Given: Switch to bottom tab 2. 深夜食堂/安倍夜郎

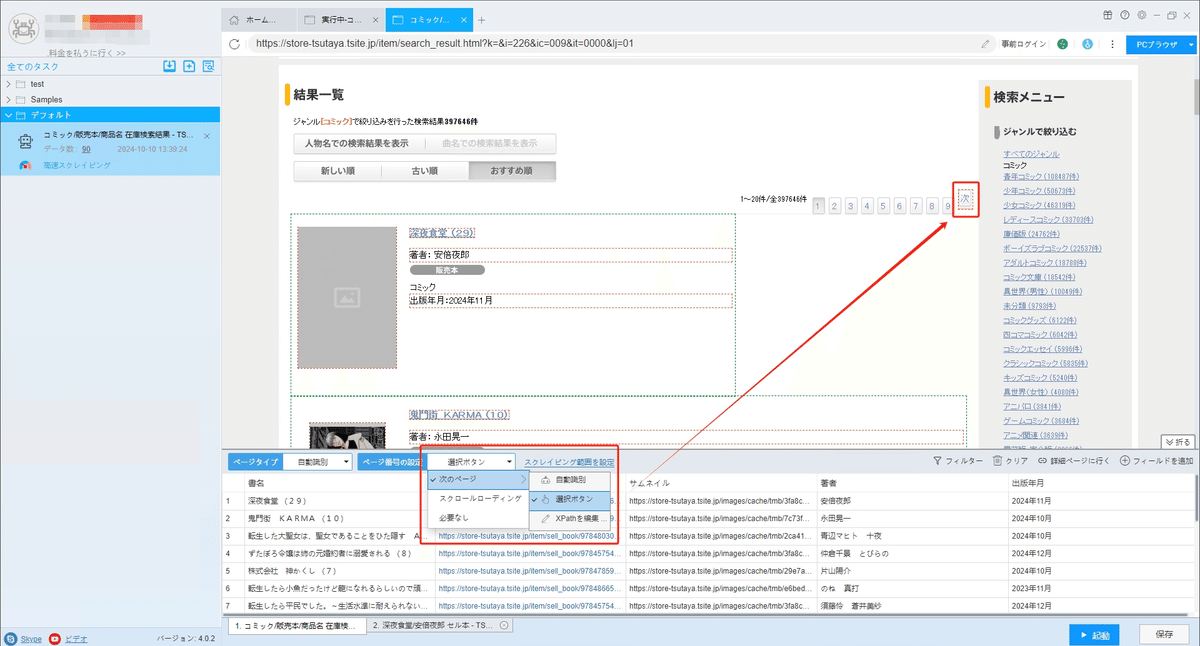Looking at the screenshot, I should coord(440,625).
